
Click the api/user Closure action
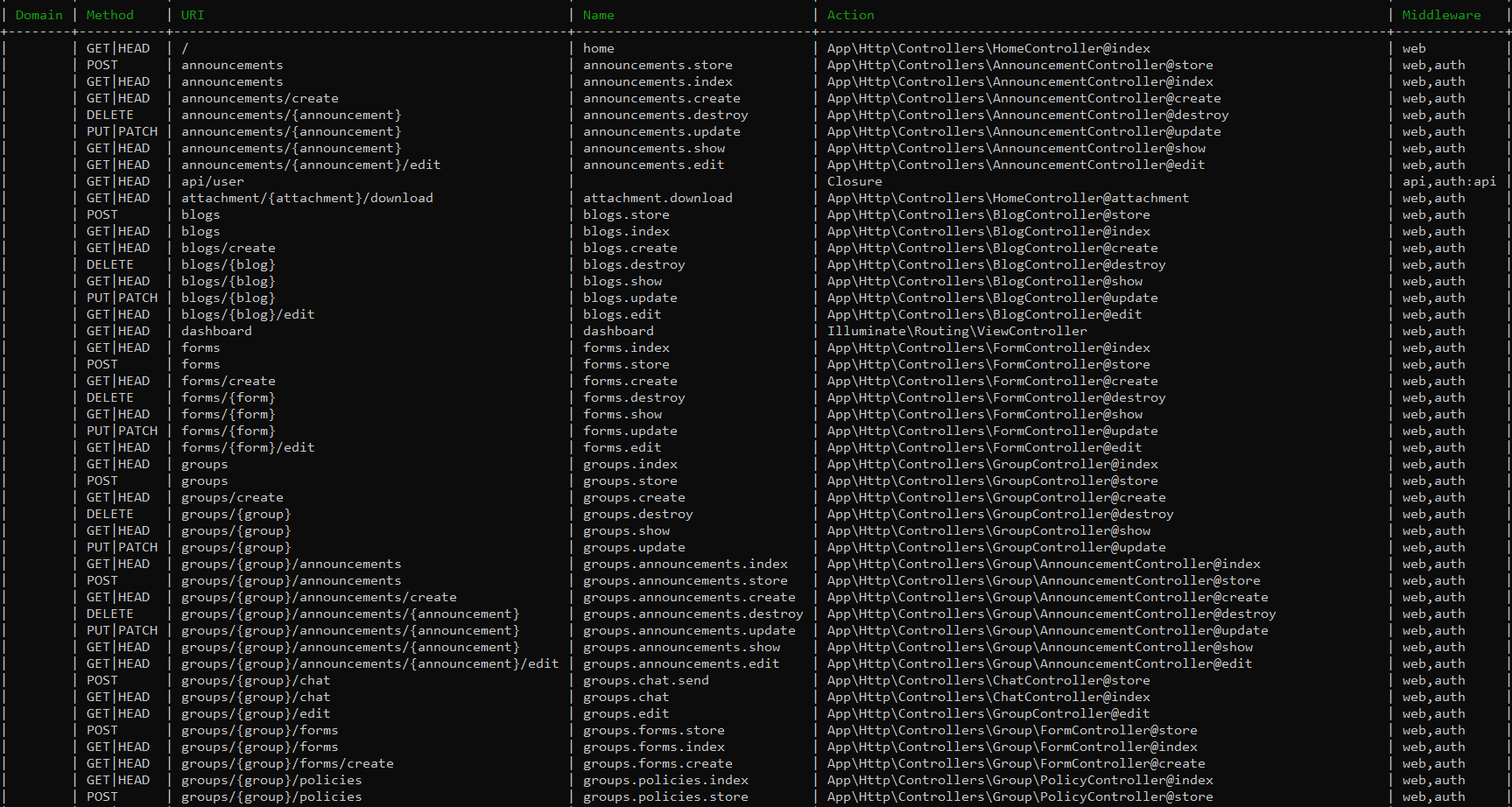pyautogui.click(x=854, y=181)
